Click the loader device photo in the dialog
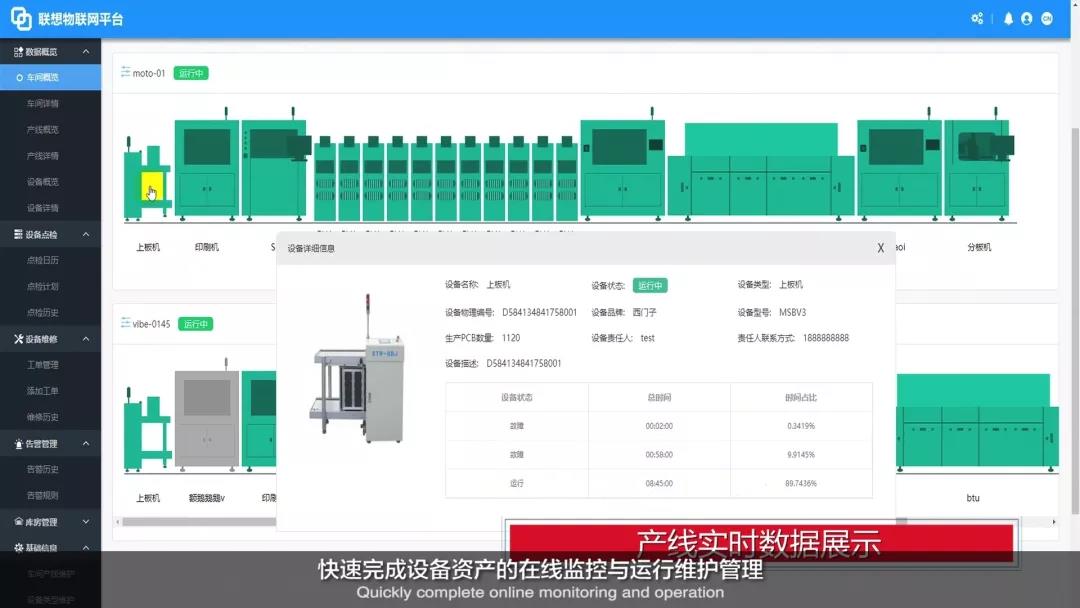The height and width of the screenshot is (608, 1080). pyautogui.click(x=357, y=368)
